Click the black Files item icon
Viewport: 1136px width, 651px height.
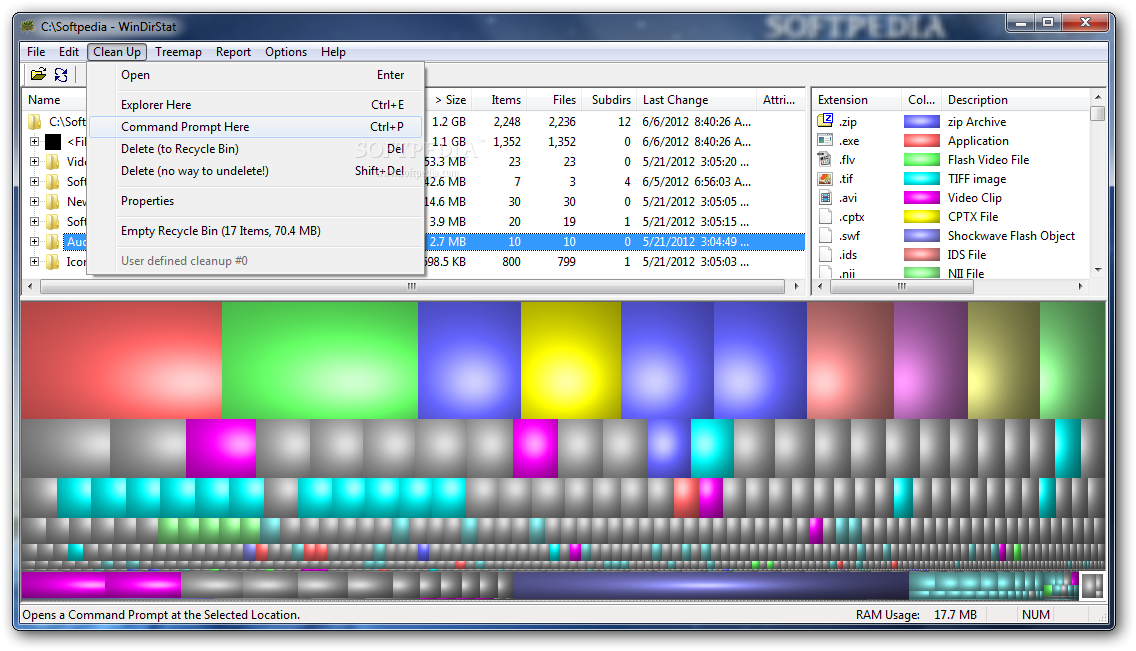53,141
